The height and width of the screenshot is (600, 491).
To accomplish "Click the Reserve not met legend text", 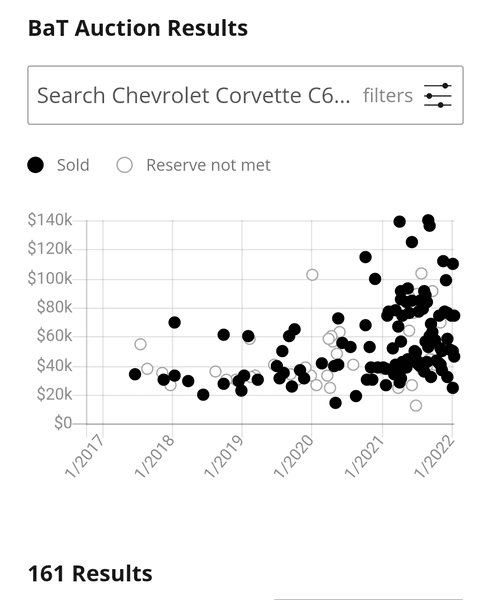I will click(208, 165).
